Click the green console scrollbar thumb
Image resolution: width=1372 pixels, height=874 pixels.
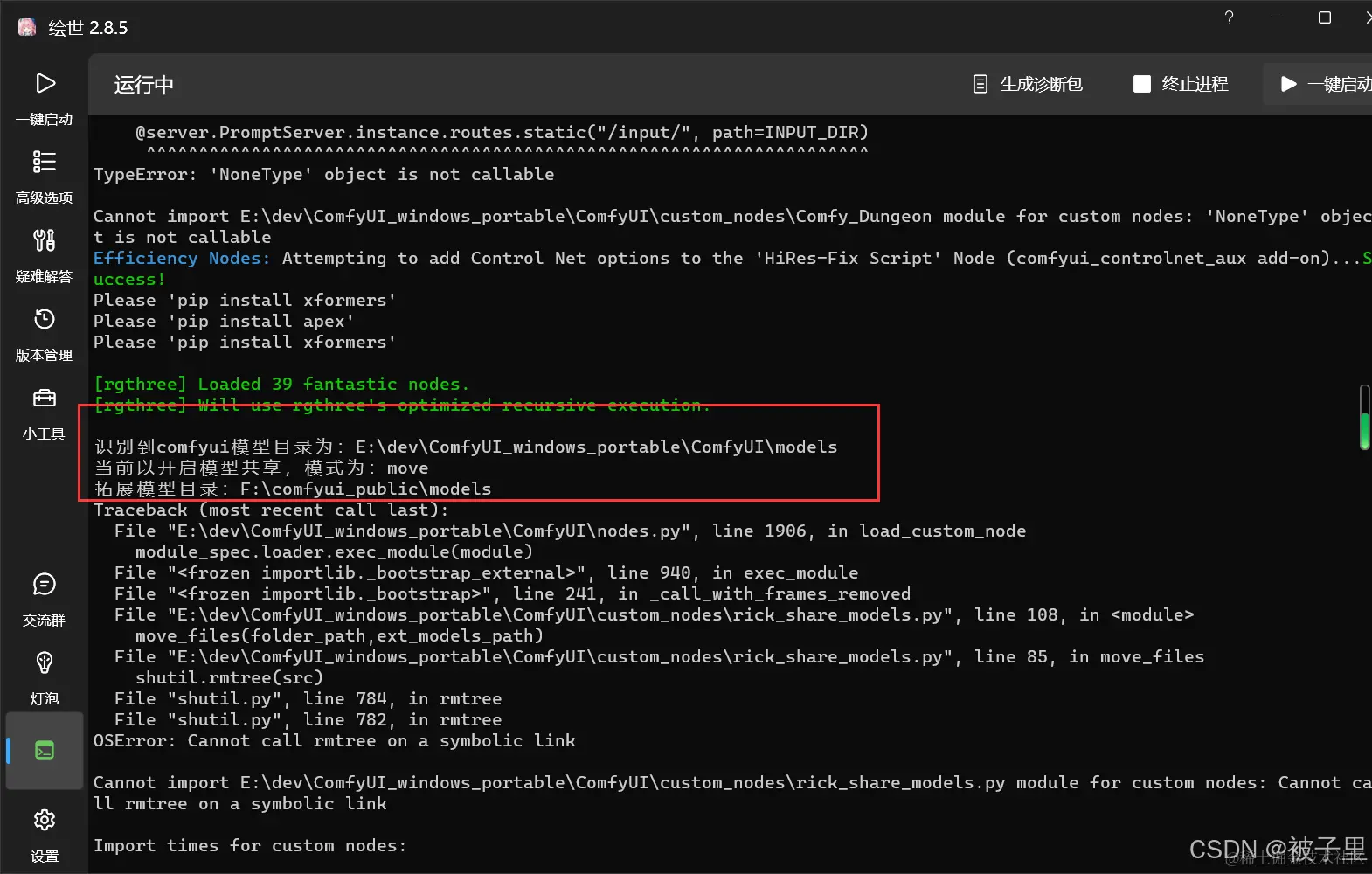click(1364, 430)
